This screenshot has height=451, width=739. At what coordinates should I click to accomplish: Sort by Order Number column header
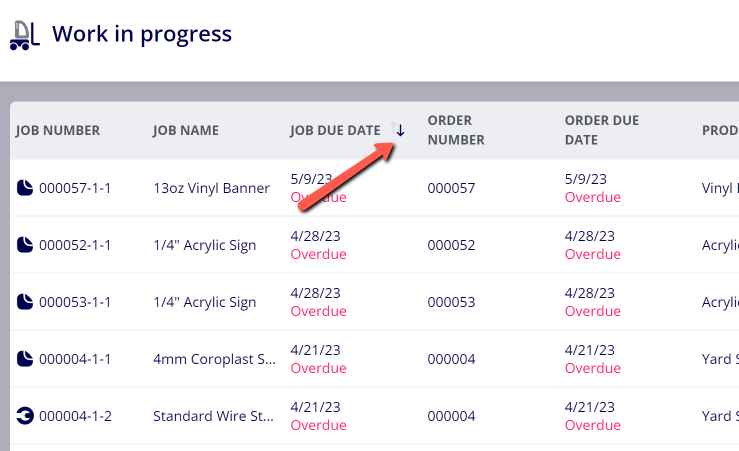[x=456, y=130]
